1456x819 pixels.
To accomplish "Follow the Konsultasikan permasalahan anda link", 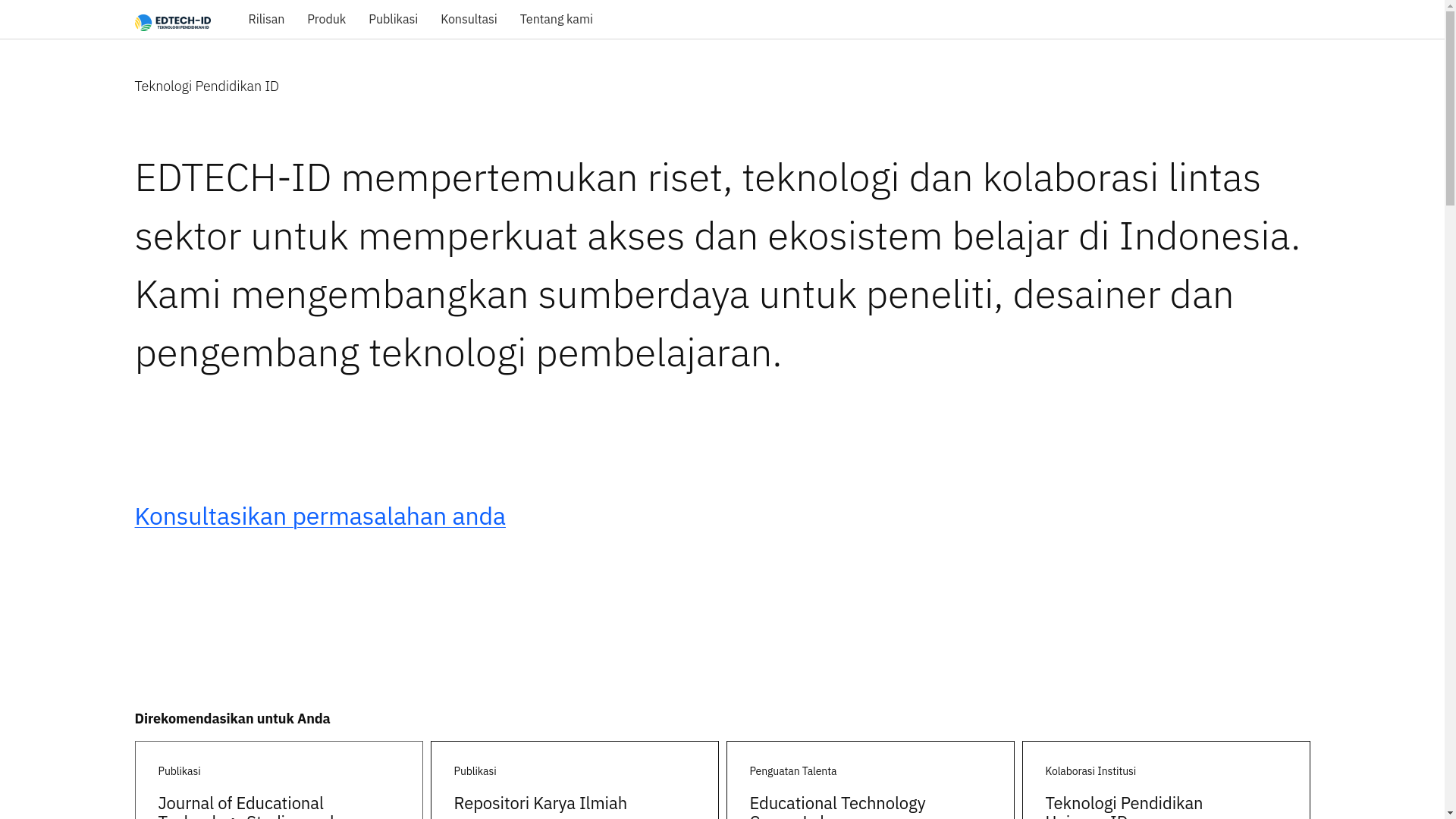I will (320, 516).
